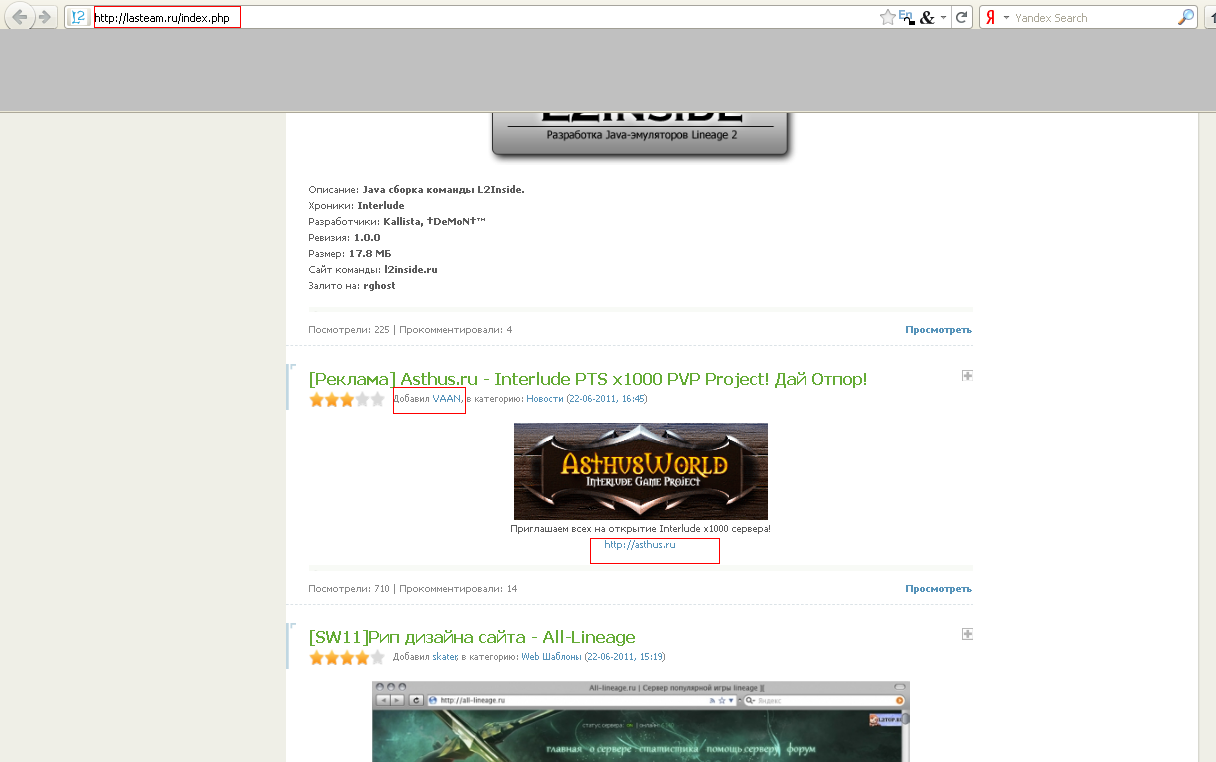Click 'Приглашаем всех на открытие Interlude x1000 сервера!' text
1216x762 pixels.
pyautogui.click(x=641, y=529)
